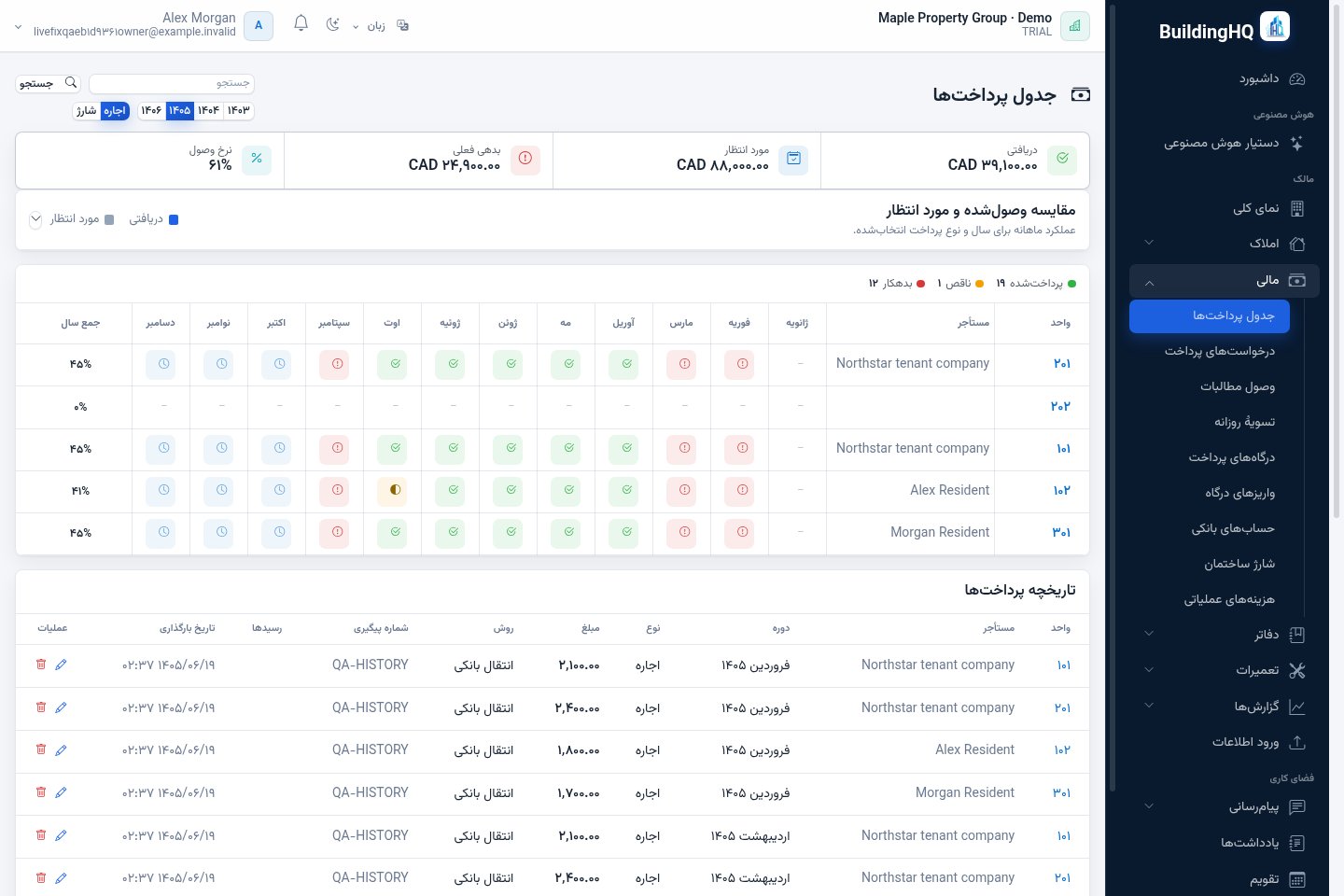Click overdue سپتامبر icon for unit ۲۰۱
The width and height of the screenshot is (1344, 896).
pyautogui.click(x=334, y=364)
